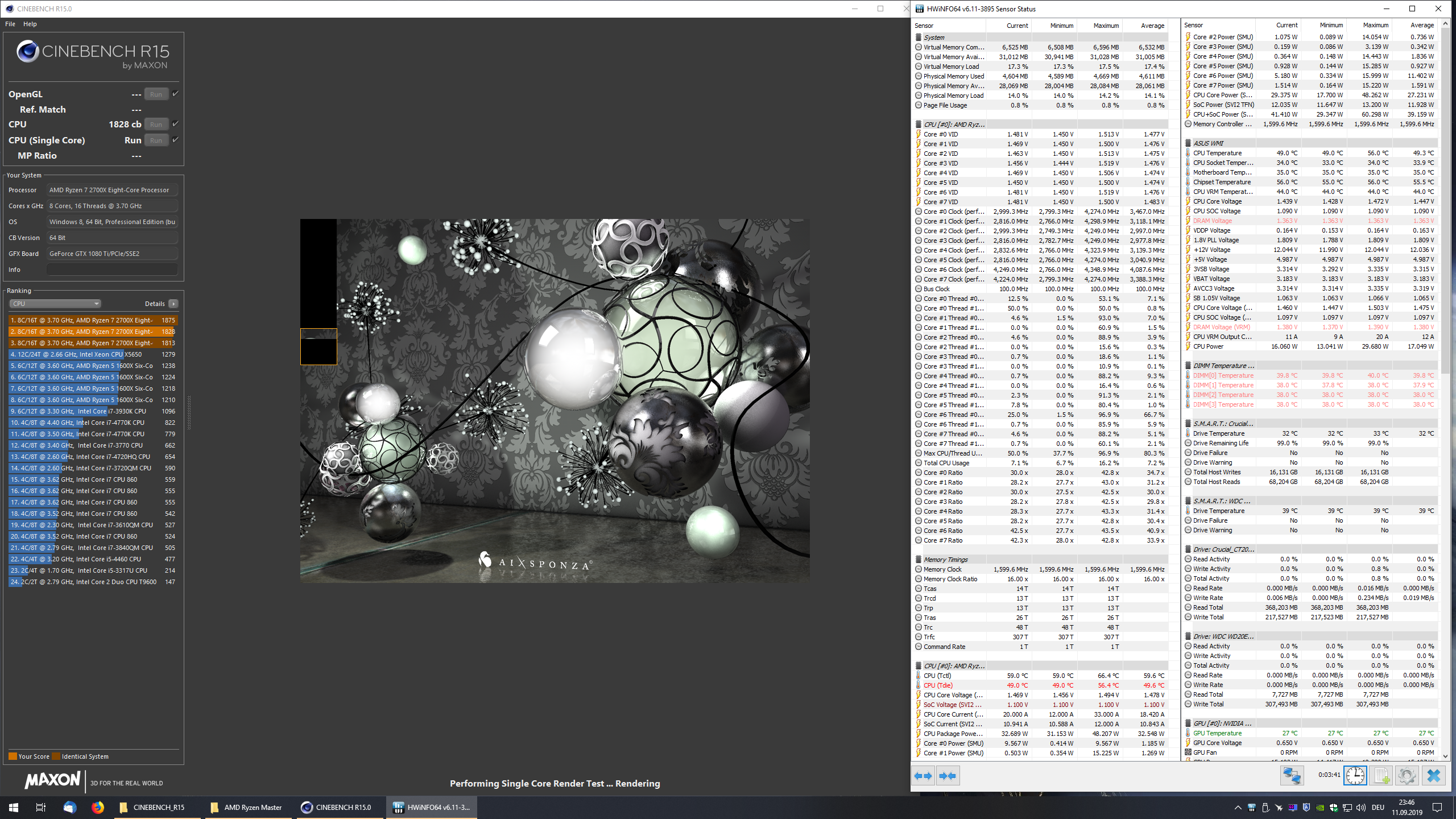
Task: Toggle the OpenGL test checkbox
Action: click(x=175, y=94)
